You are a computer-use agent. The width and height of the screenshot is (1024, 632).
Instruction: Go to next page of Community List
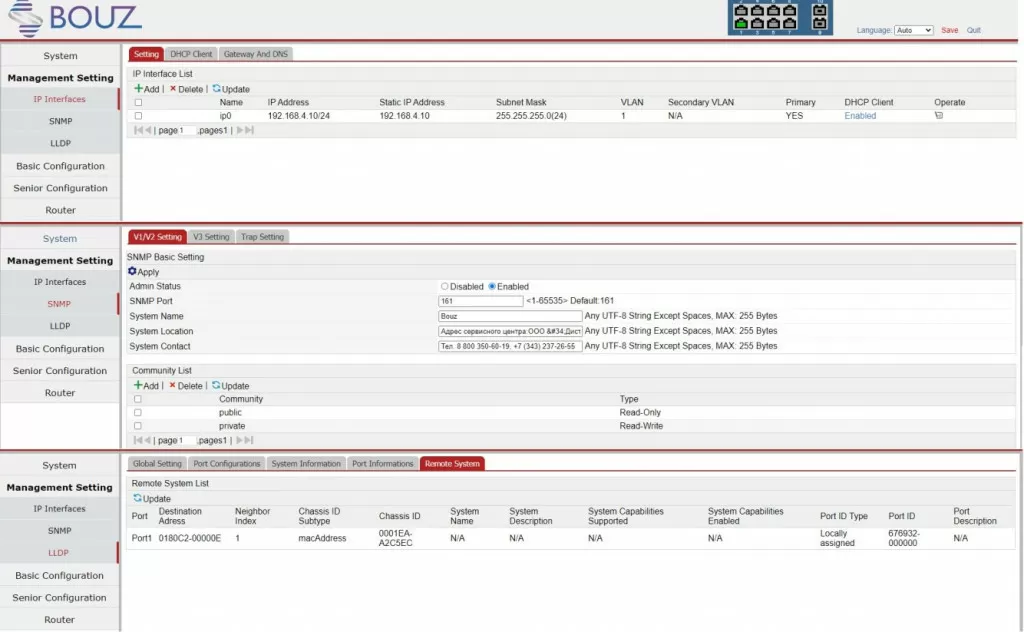(240, 440)
